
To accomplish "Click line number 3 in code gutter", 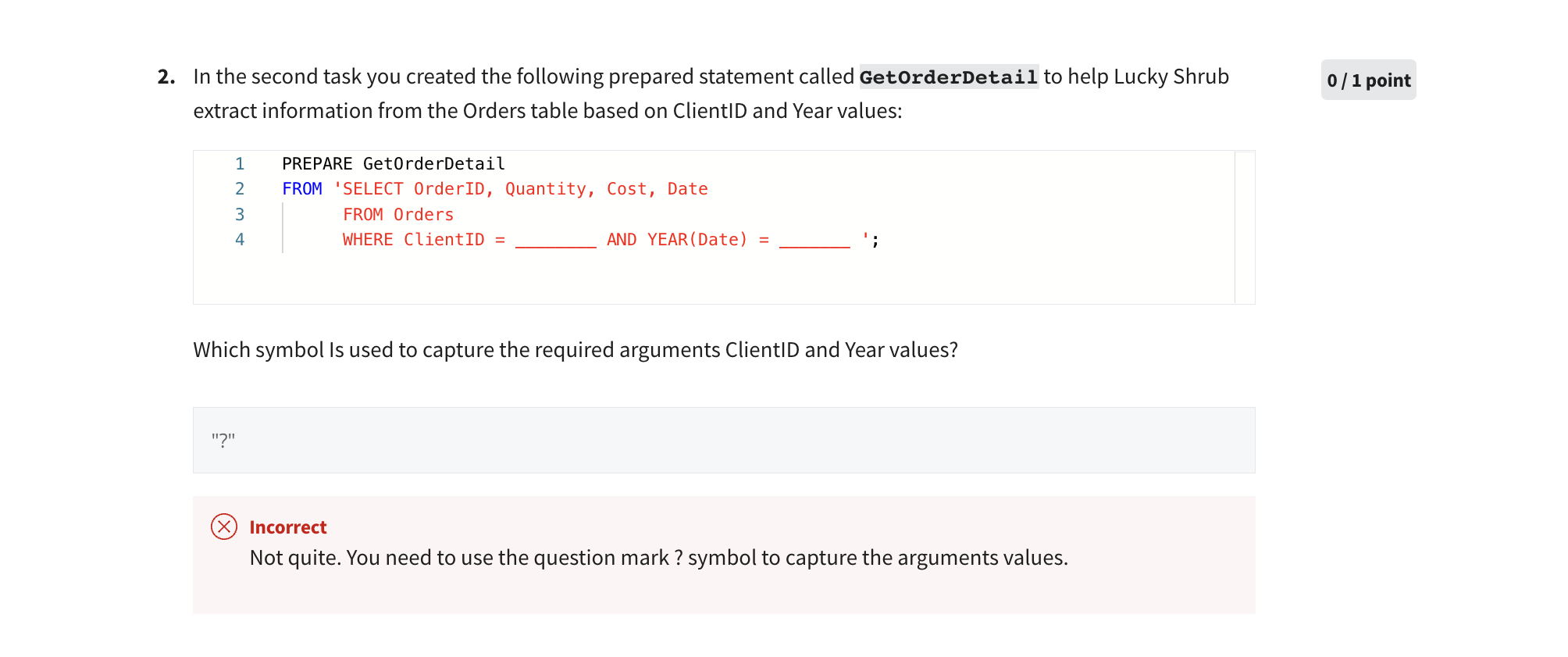I will tap(240, 215).
